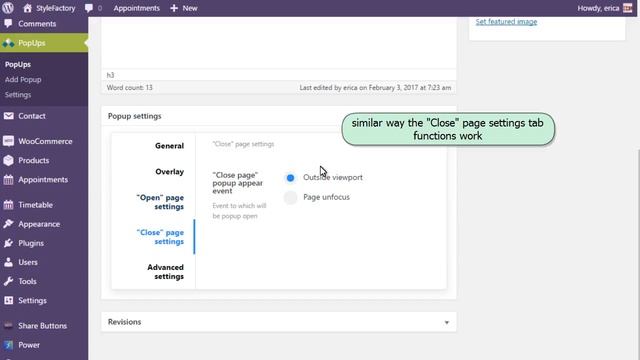Viewport: 640px width, 360px height.
Task: Click the Plugins plug icon
Action: 8,243
